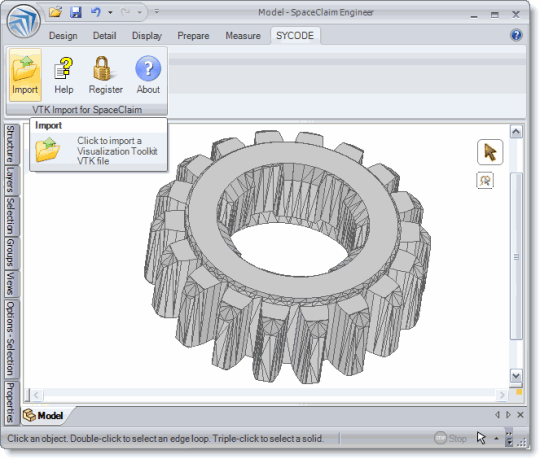Activate the Select arrow tool in viewport
Image resolution: width=540 pixels, height=459 pixels.
pyautogui.click(x=490, y=152)
